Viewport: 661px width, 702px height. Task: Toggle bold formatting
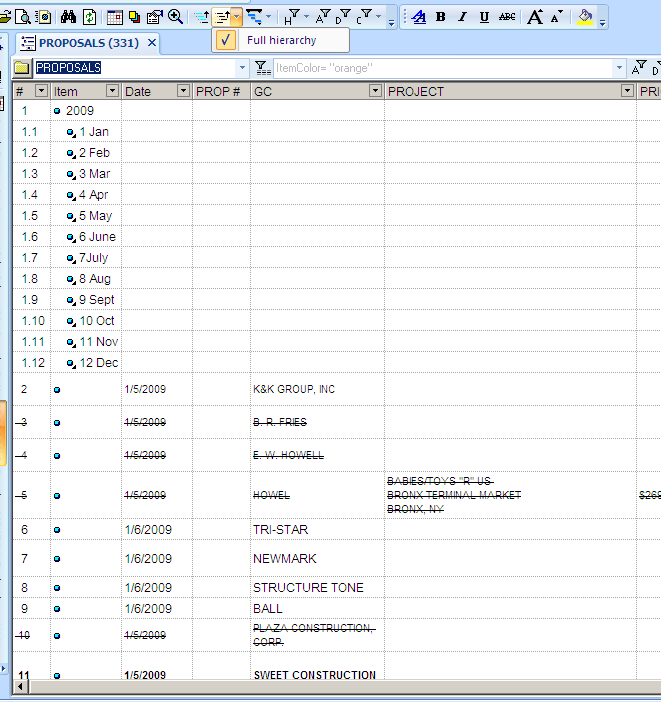[441, 17]
